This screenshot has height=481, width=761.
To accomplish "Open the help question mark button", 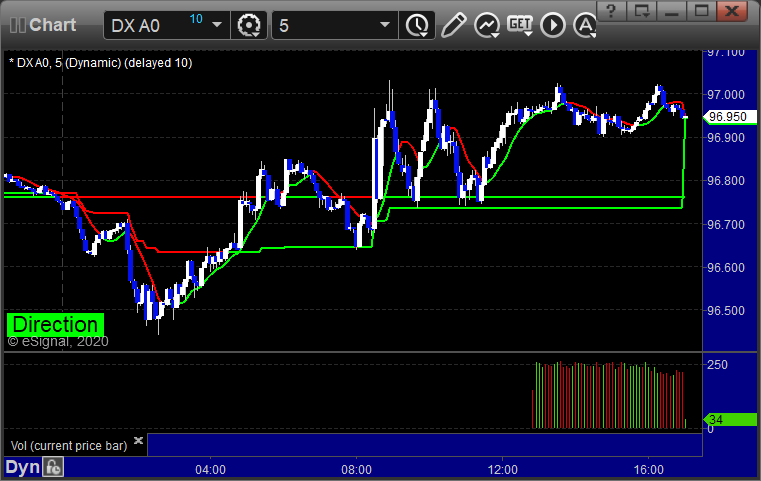I will (x=611, y=11).
